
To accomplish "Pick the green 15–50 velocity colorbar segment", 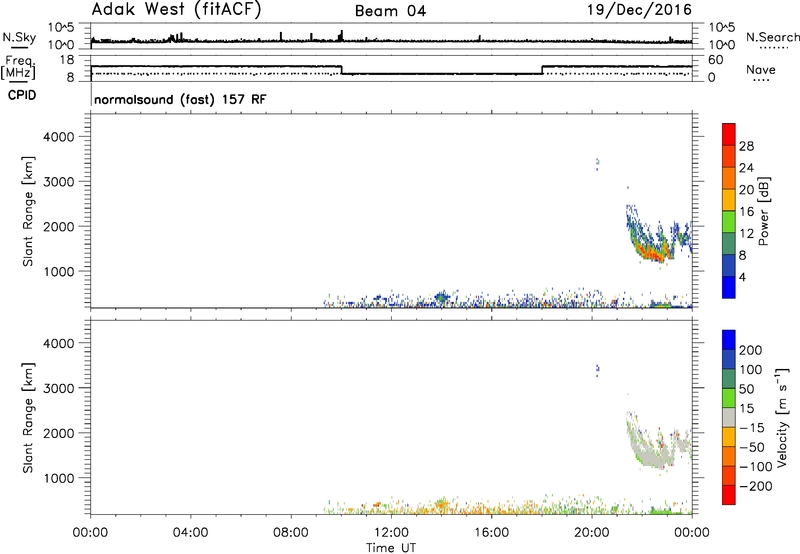I will coord(729,398).
